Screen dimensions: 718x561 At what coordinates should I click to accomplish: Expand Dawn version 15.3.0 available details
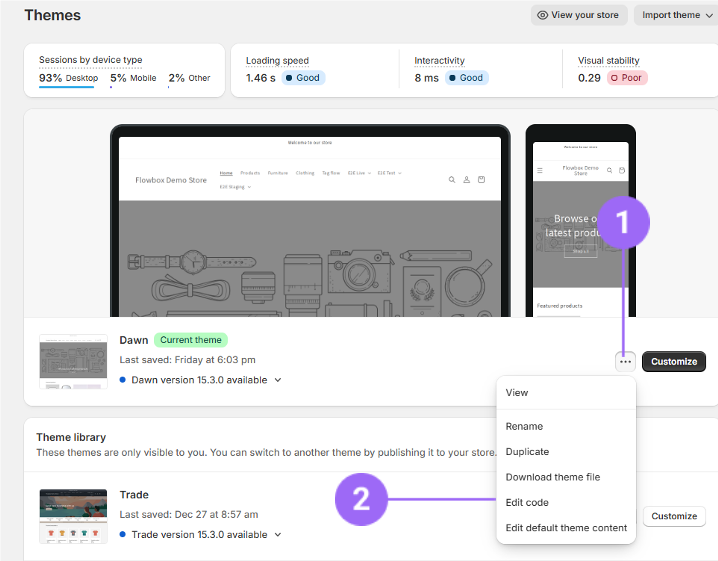tap(277, 380)
